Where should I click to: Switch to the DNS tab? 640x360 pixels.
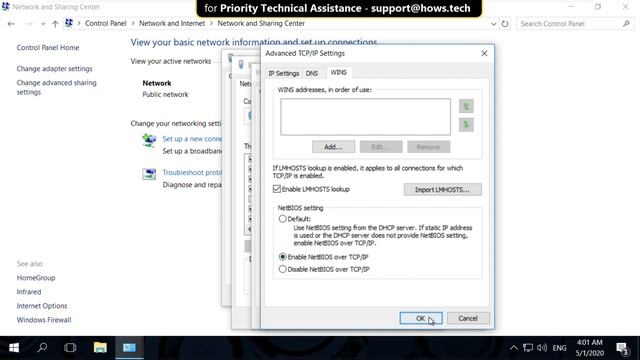coord(312,73)
